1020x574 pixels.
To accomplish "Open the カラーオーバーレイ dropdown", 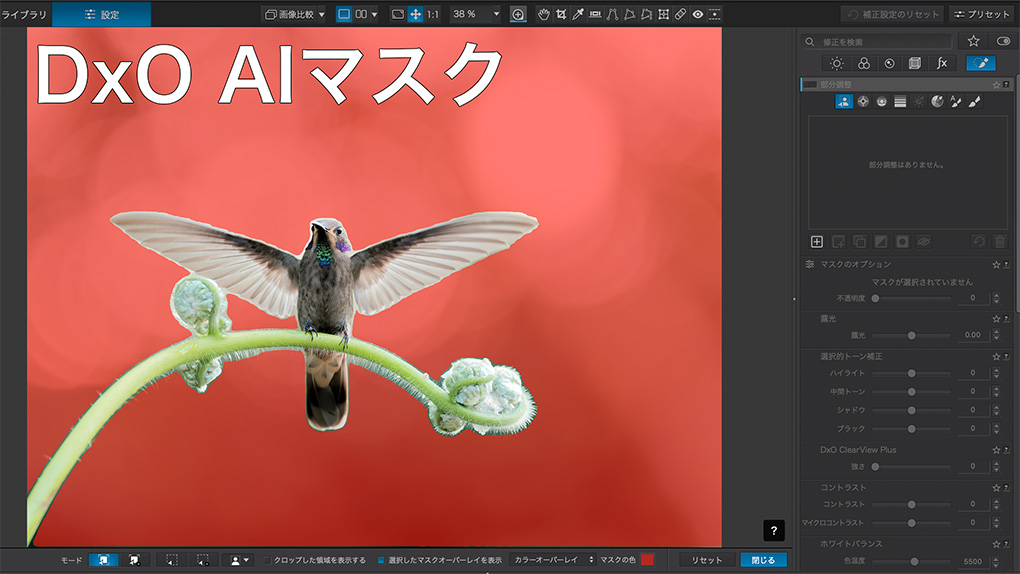I will pyautogui.click(x=552, y=560).
